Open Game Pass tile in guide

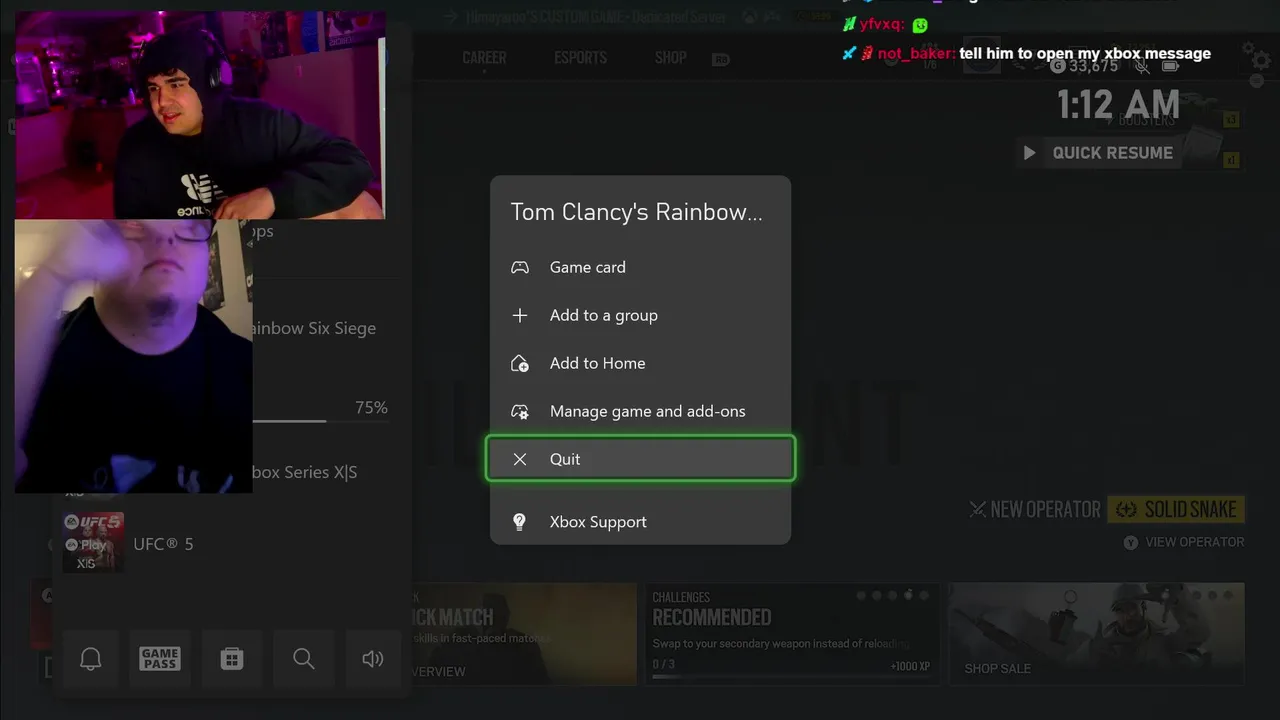pos(160,659)
